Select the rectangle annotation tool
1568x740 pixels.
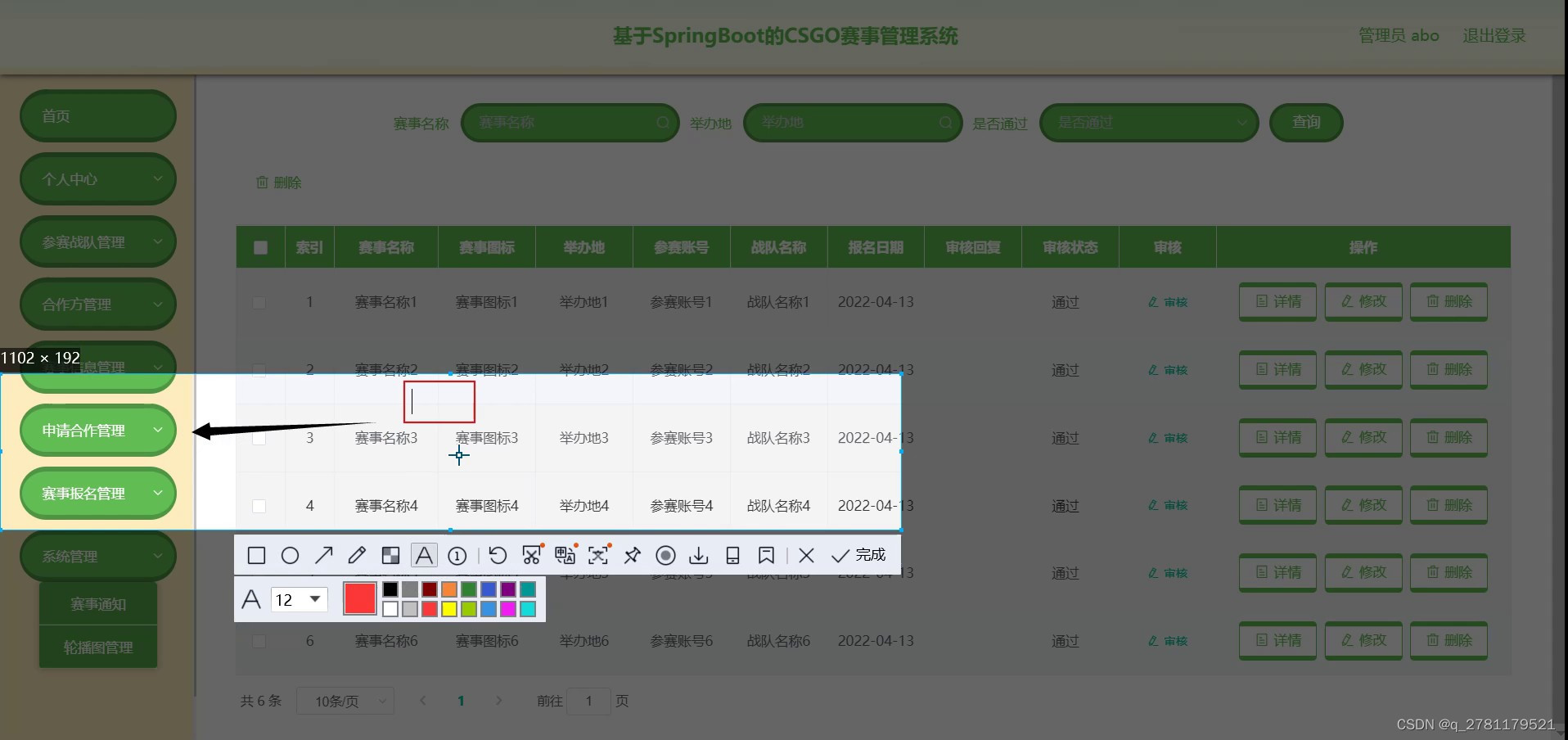[x=256, y=556]
